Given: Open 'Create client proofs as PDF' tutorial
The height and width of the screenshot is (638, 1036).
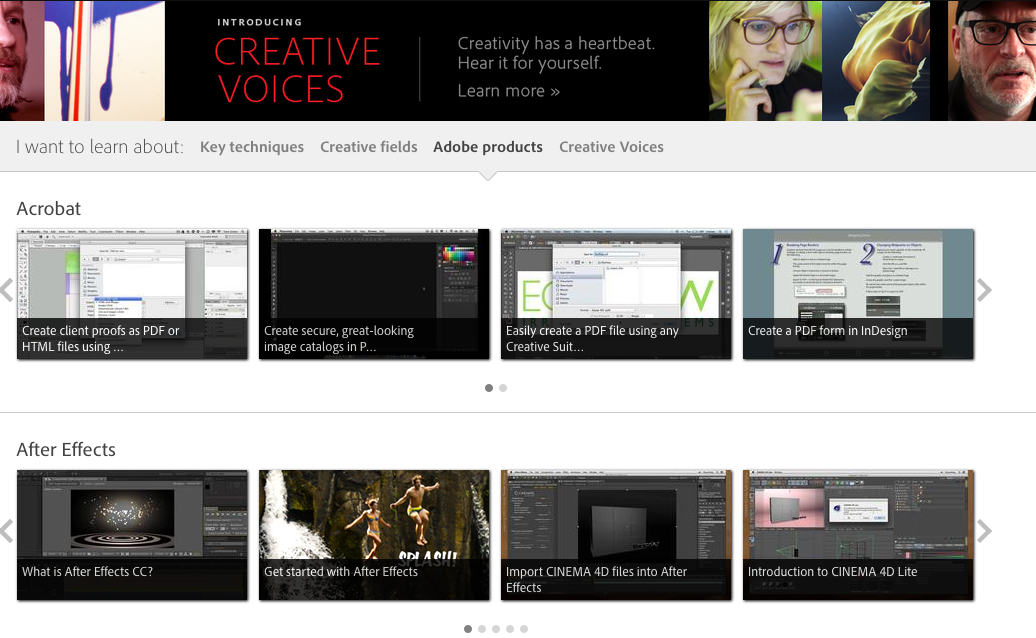Looking at the screenshot, I should coord(132,294).
